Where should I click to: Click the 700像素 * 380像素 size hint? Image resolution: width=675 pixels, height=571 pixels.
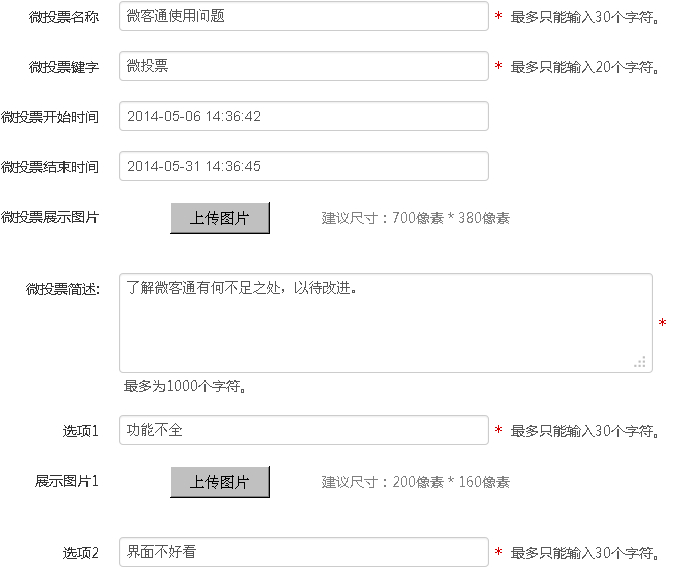coord(415,218)
